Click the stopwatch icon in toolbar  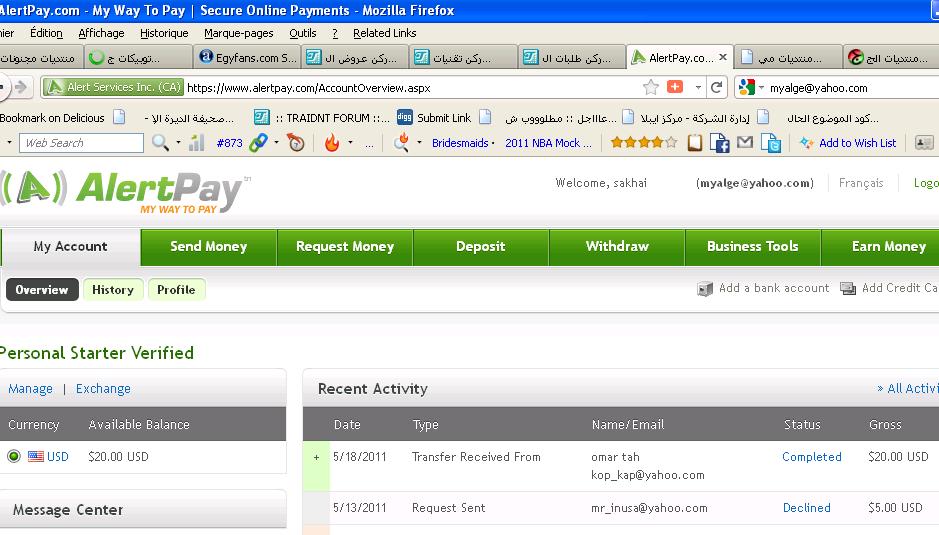pyautogui.click(x=296, y=143)
